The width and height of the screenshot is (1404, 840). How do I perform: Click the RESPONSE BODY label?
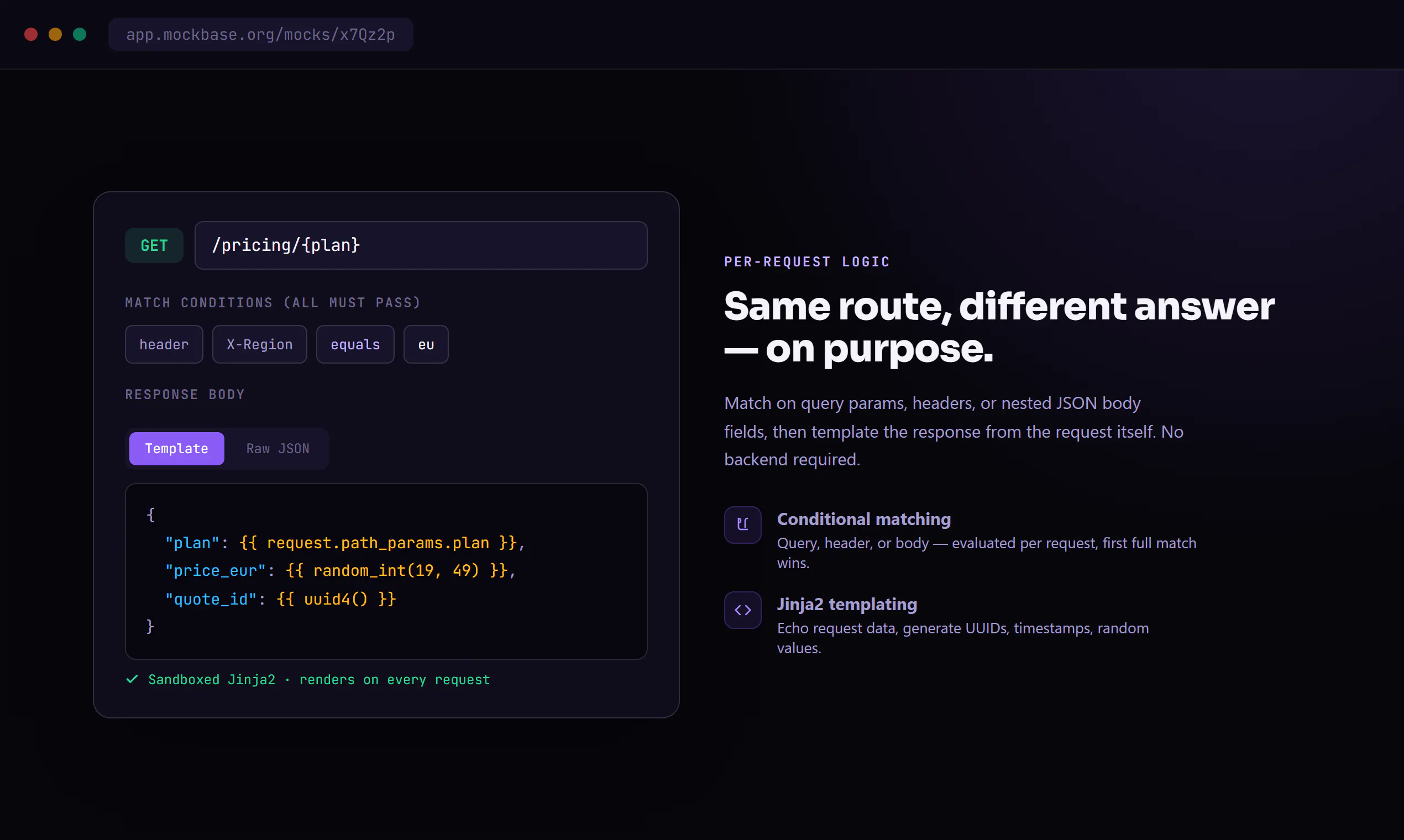point(185,395)
